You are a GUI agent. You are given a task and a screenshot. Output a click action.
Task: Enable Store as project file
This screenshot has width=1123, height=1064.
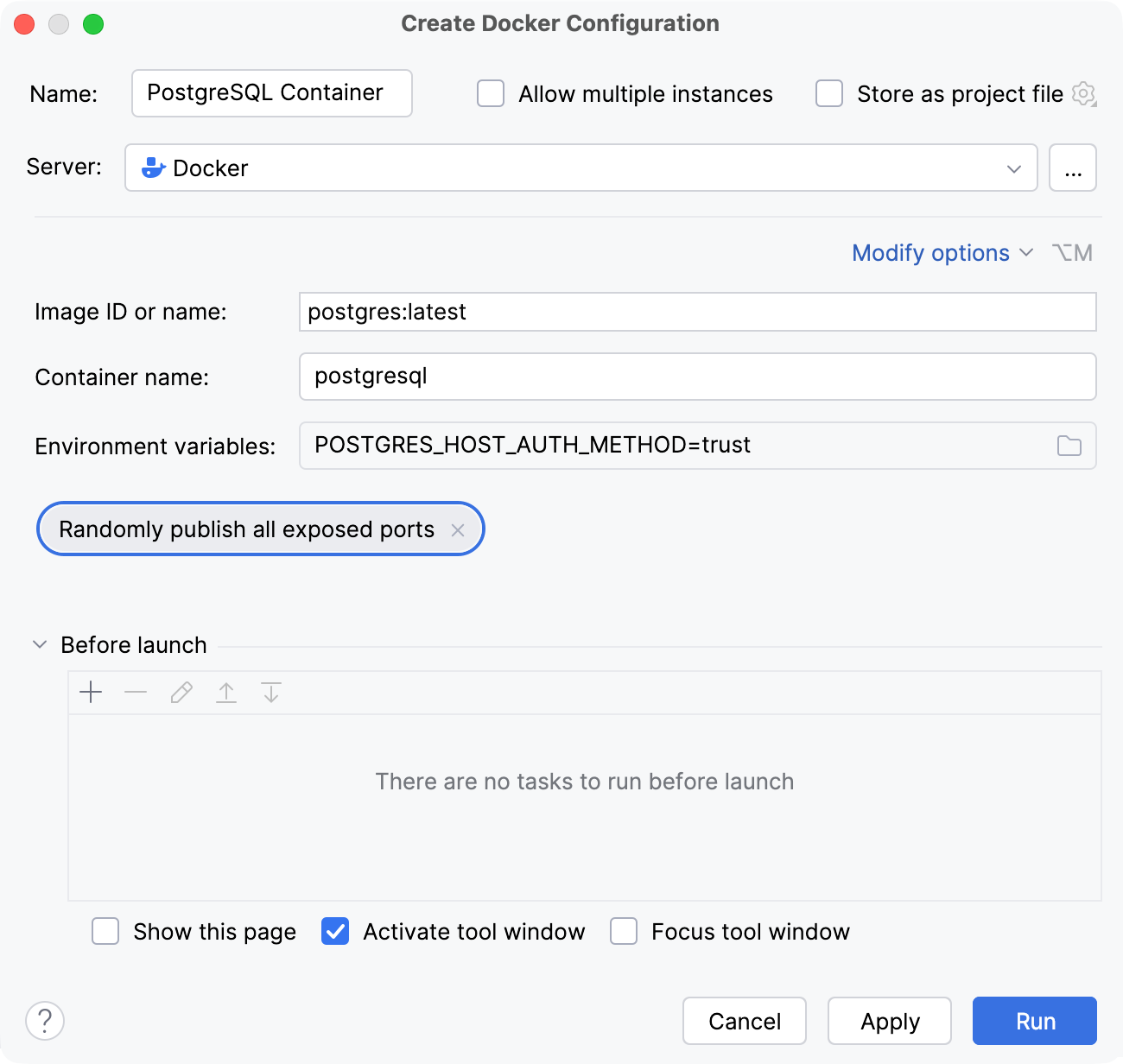pyautogui.click(x=828, y=94)
